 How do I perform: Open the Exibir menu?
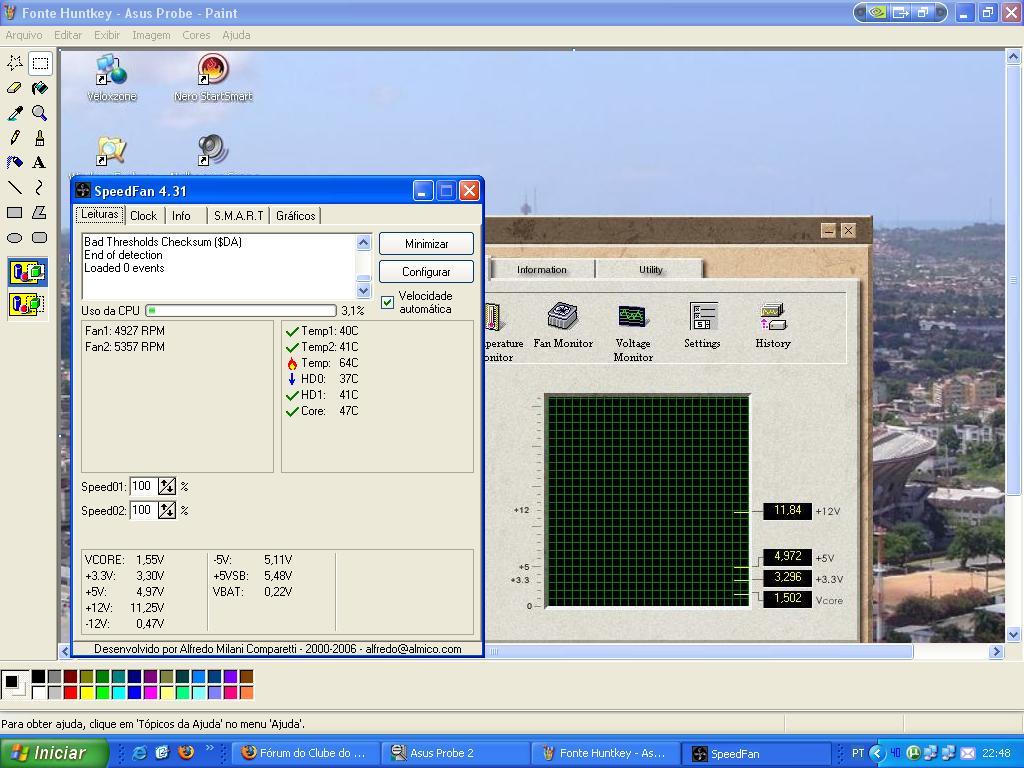107,35
